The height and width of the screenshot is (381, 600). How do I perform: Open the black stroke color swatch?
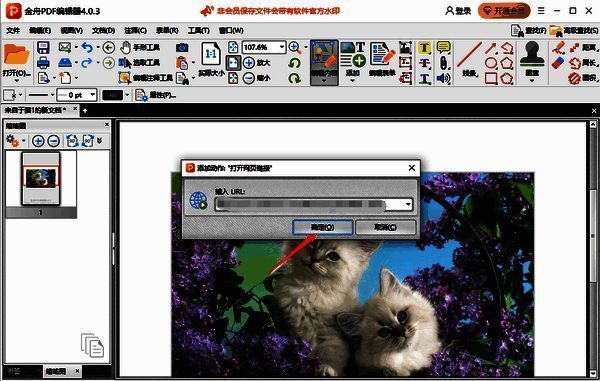click(x=112, y=95)
